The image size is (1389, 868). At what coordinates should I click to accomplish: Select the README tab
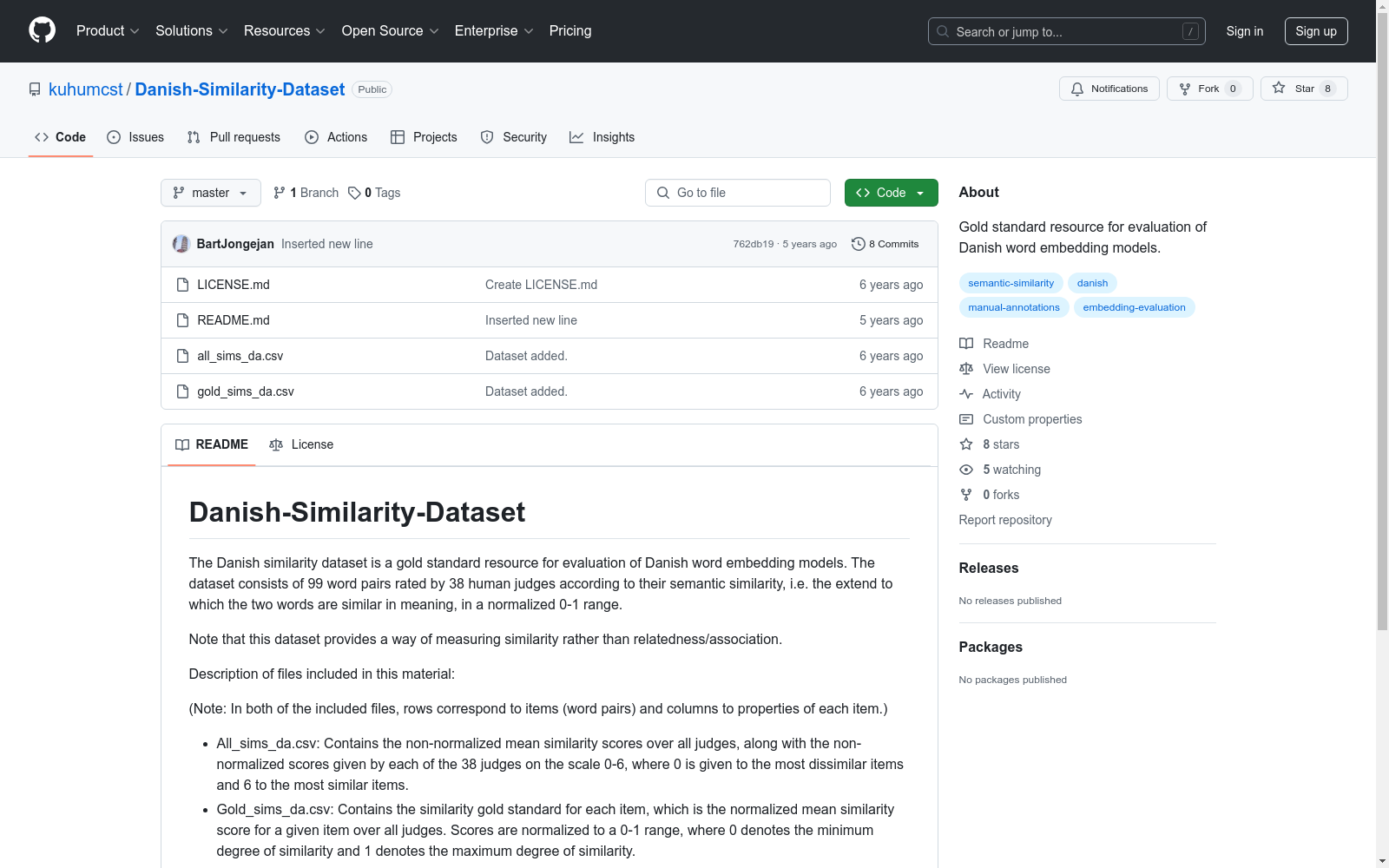click(x=212, y=444)
